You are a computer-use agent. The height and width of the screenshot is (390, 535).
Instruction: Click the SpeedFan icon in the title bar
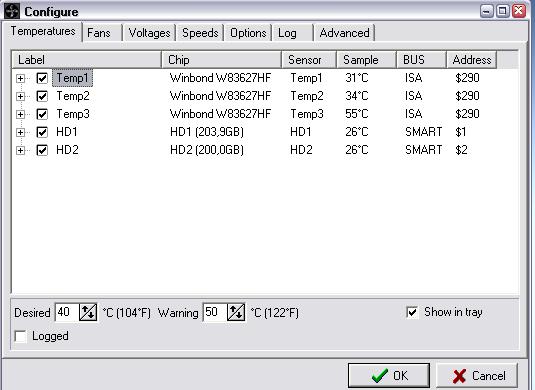[x=12, y=11]
